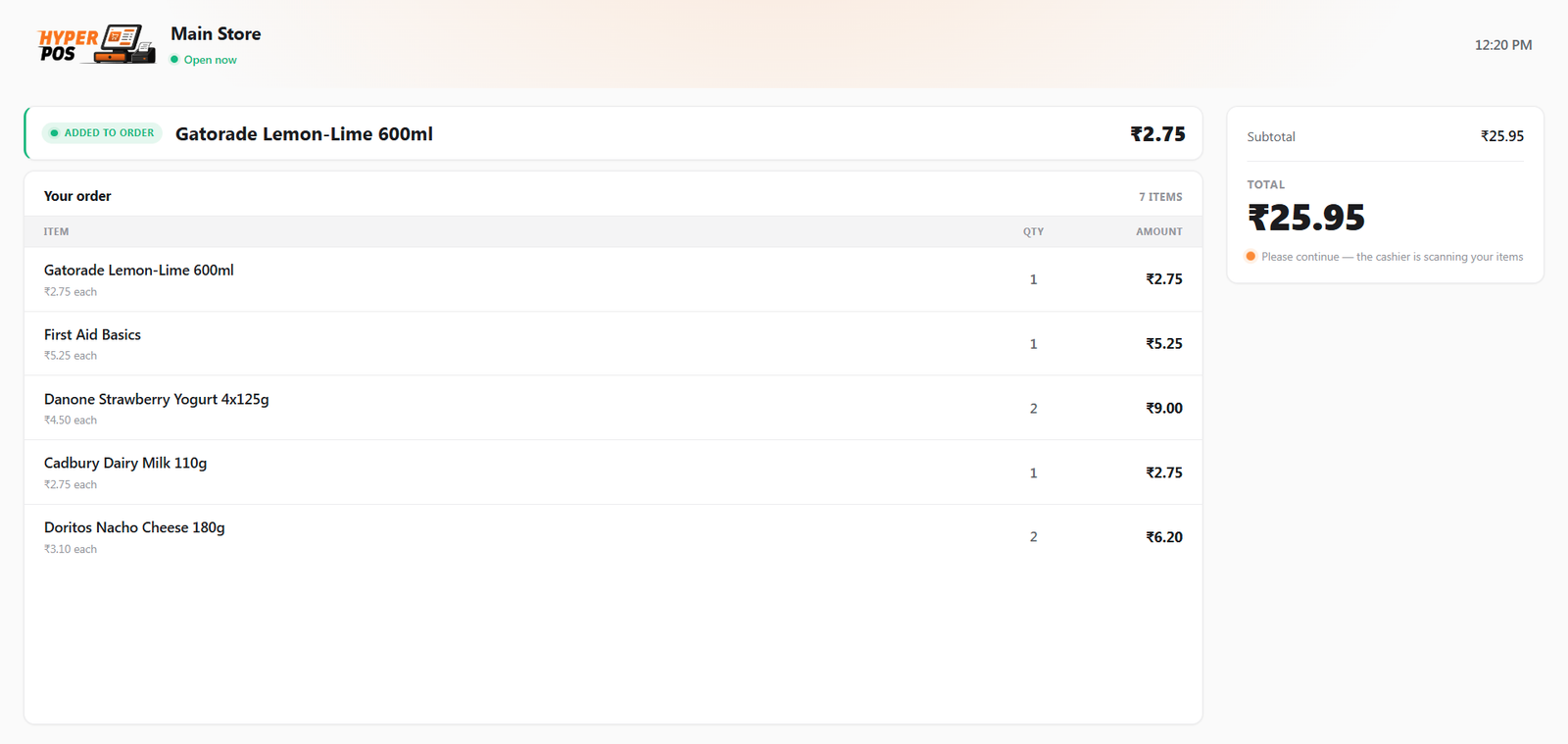
Task: Select the Doritos Nacho Cheese 180g row
Action: tap(613, 537)
